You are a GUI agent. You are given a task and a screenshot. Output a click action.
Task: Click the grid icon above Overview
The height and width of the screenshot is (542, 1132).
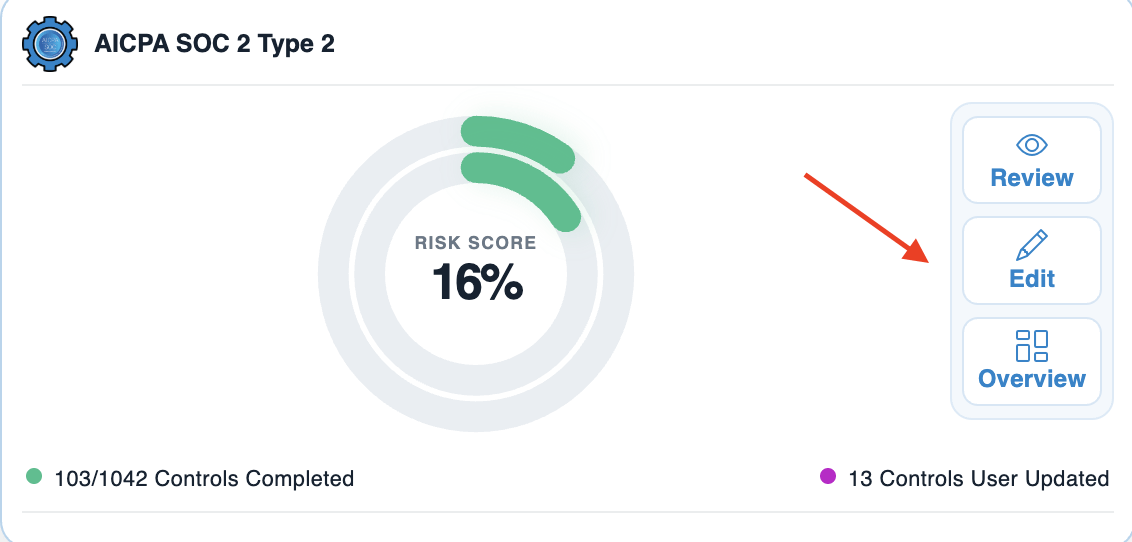pyautogui.click(x=1032, y=346)
